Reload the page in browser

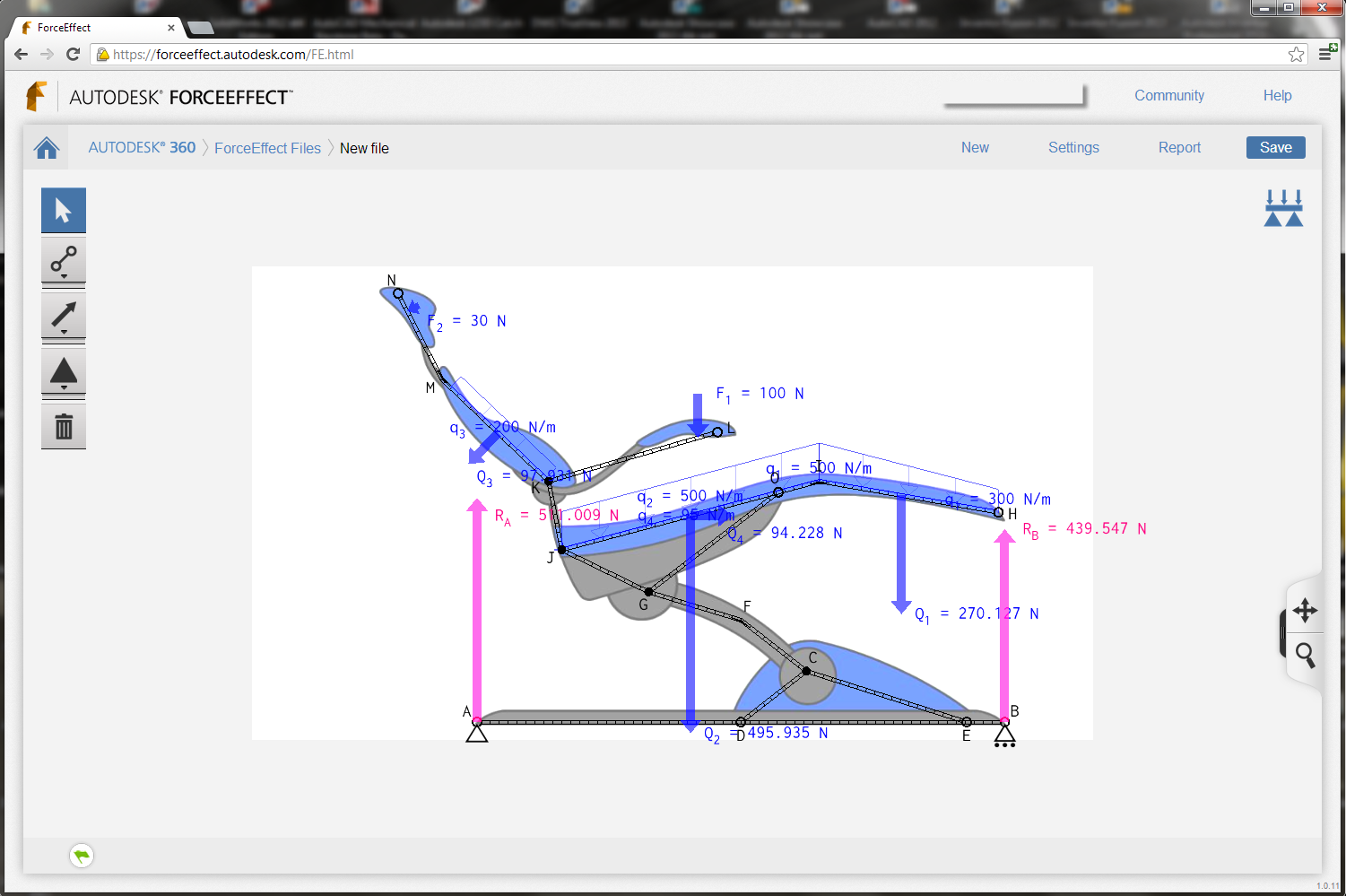click(74, 55)
